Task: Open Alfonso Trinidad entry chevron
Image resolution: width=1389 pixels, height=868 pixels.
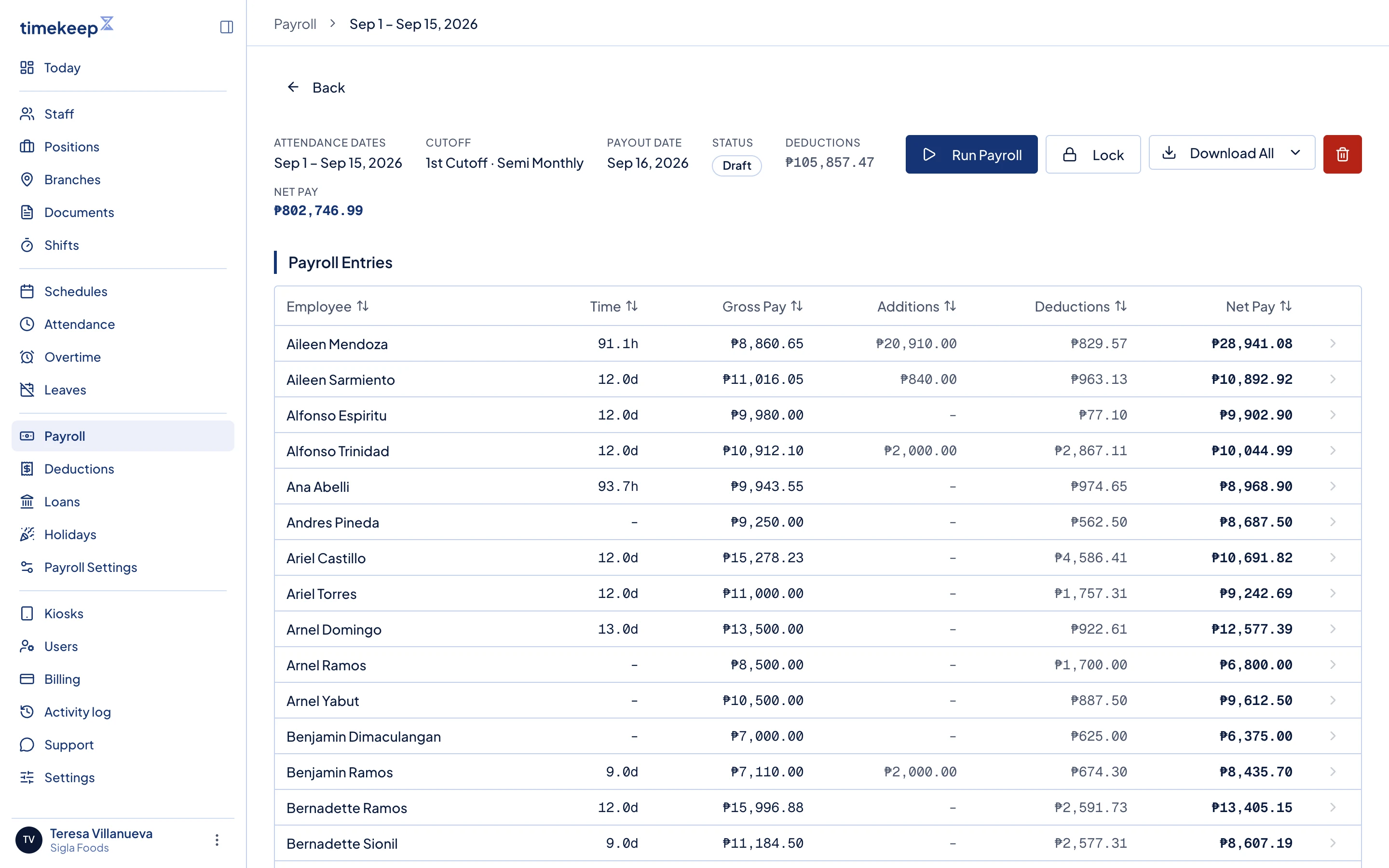Action: [1333, 450]
